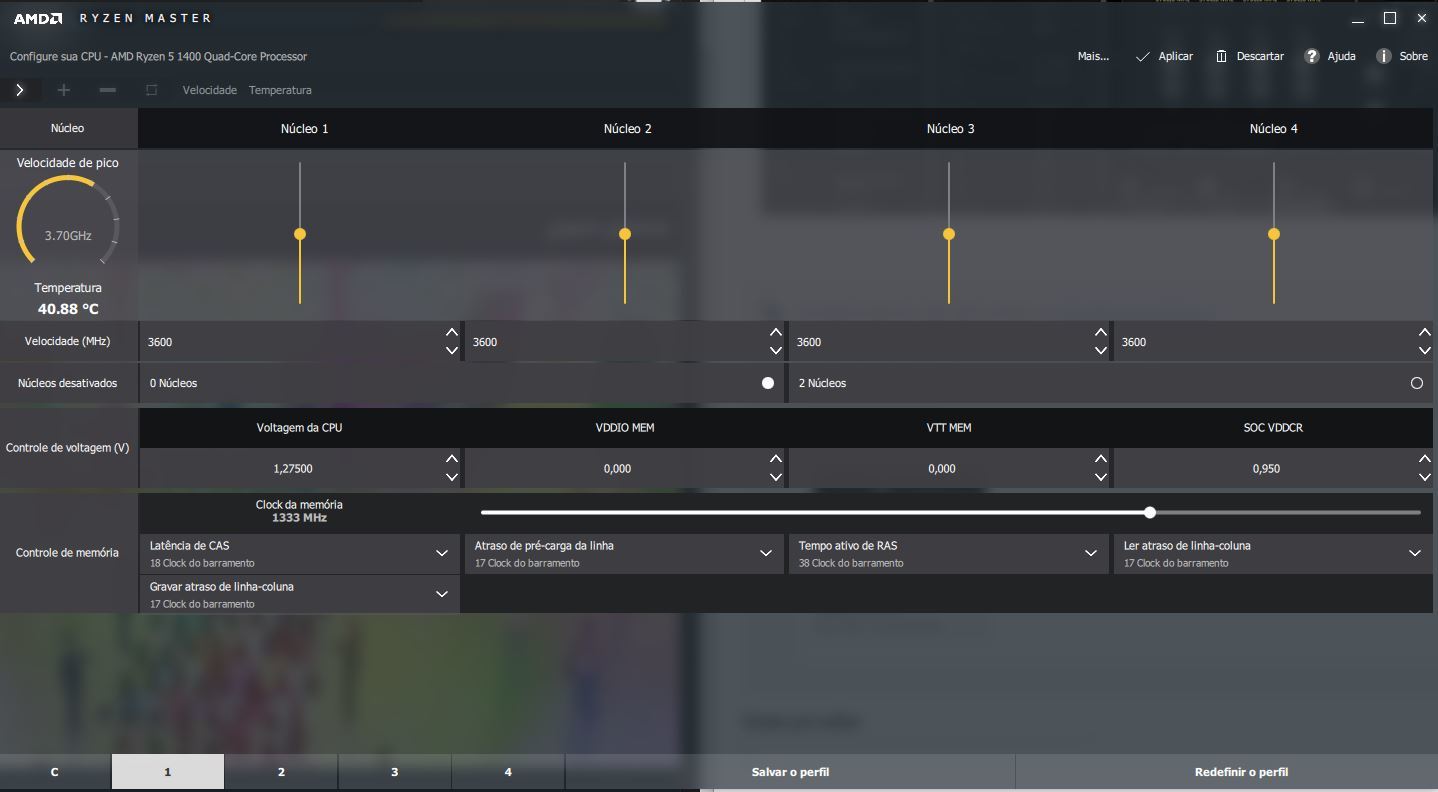The height and width of the screenshot is (792, 1438).
Task: Click the Núcleo 2 speed slider handle
Action: tap(625, 234)
